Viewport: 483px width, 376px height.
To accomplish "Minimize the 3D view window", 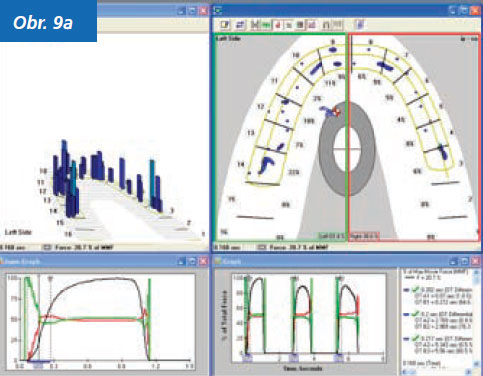I will coord(181,11).
